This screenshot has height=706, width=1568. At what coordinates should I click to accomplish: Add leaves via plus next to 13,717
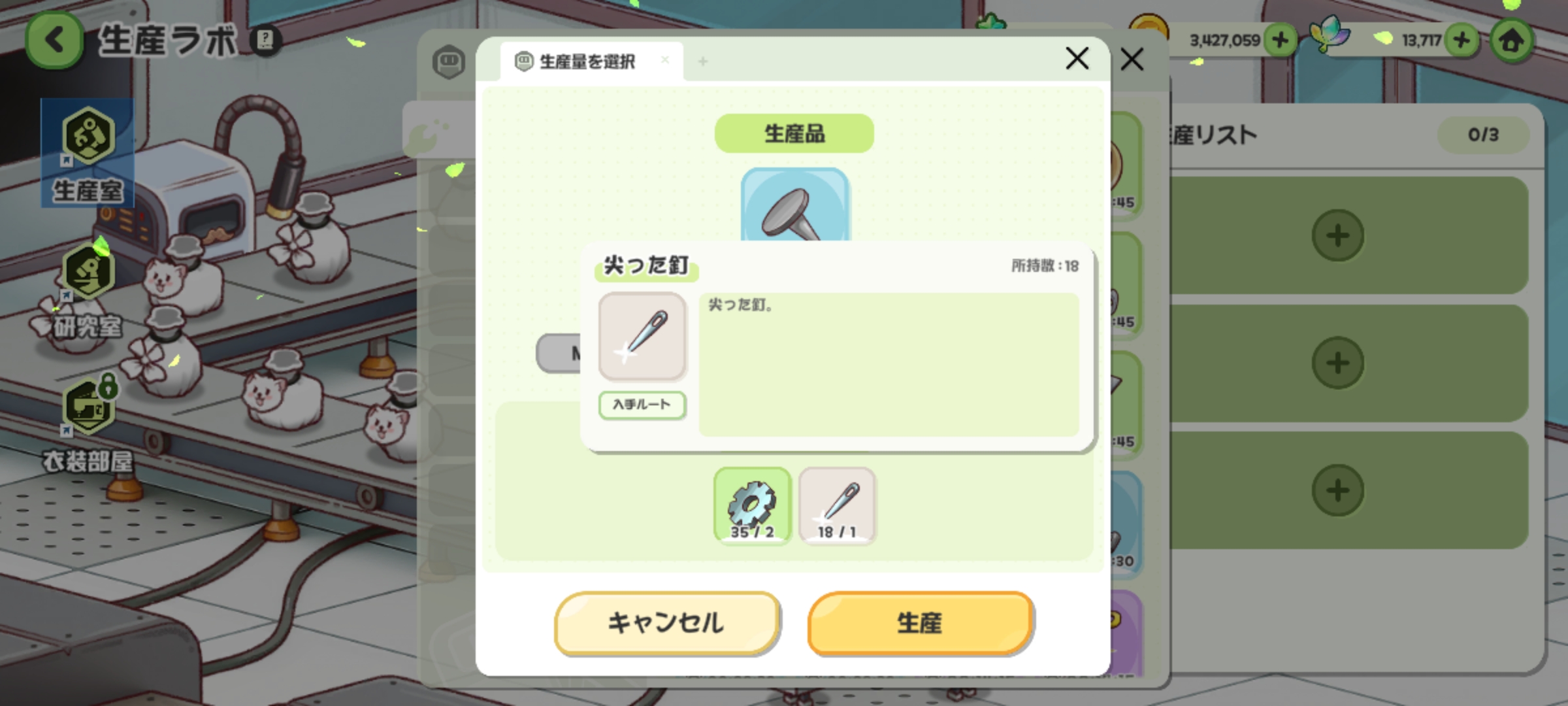coord(1462,41)
